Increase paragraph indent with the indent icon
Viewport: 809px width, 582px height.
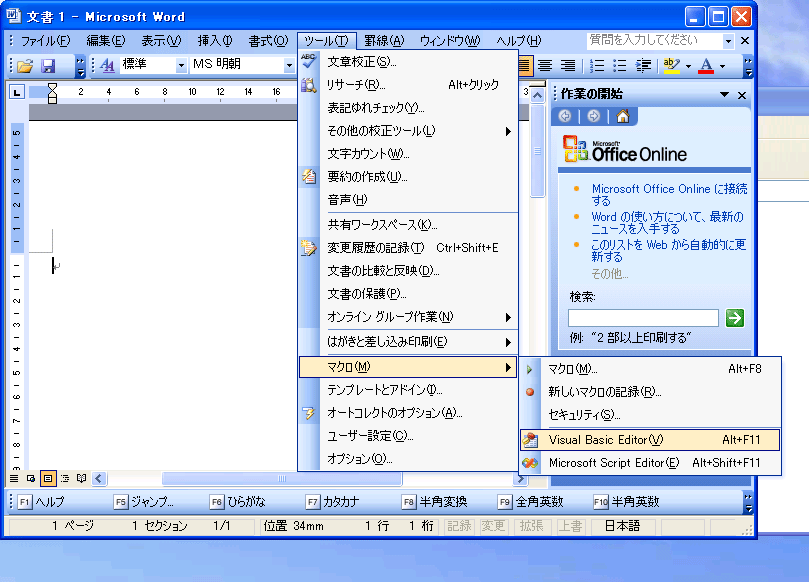coord(643,65)
